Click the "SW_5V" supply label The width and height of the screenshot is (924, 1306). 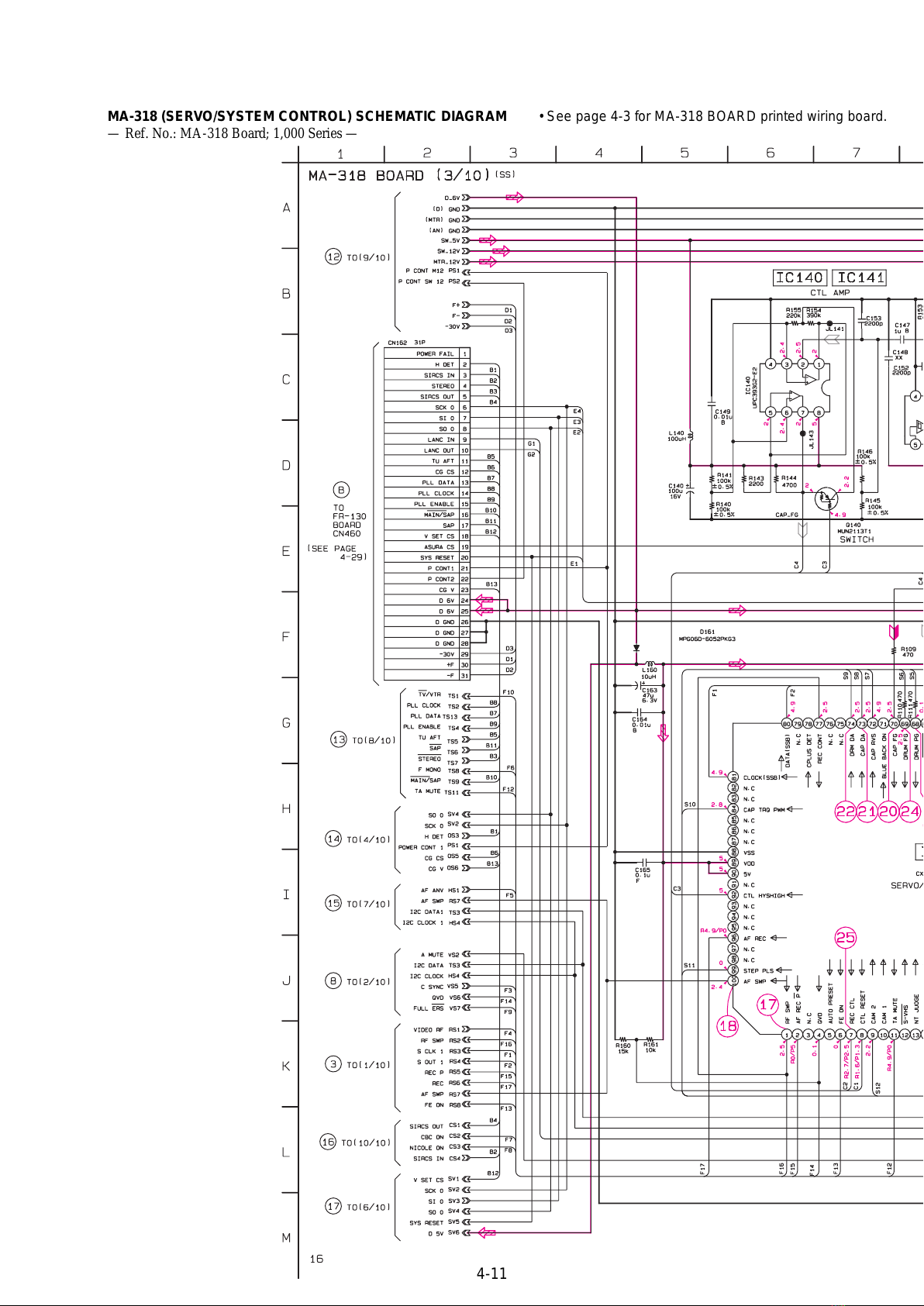(x=450, y=240)
